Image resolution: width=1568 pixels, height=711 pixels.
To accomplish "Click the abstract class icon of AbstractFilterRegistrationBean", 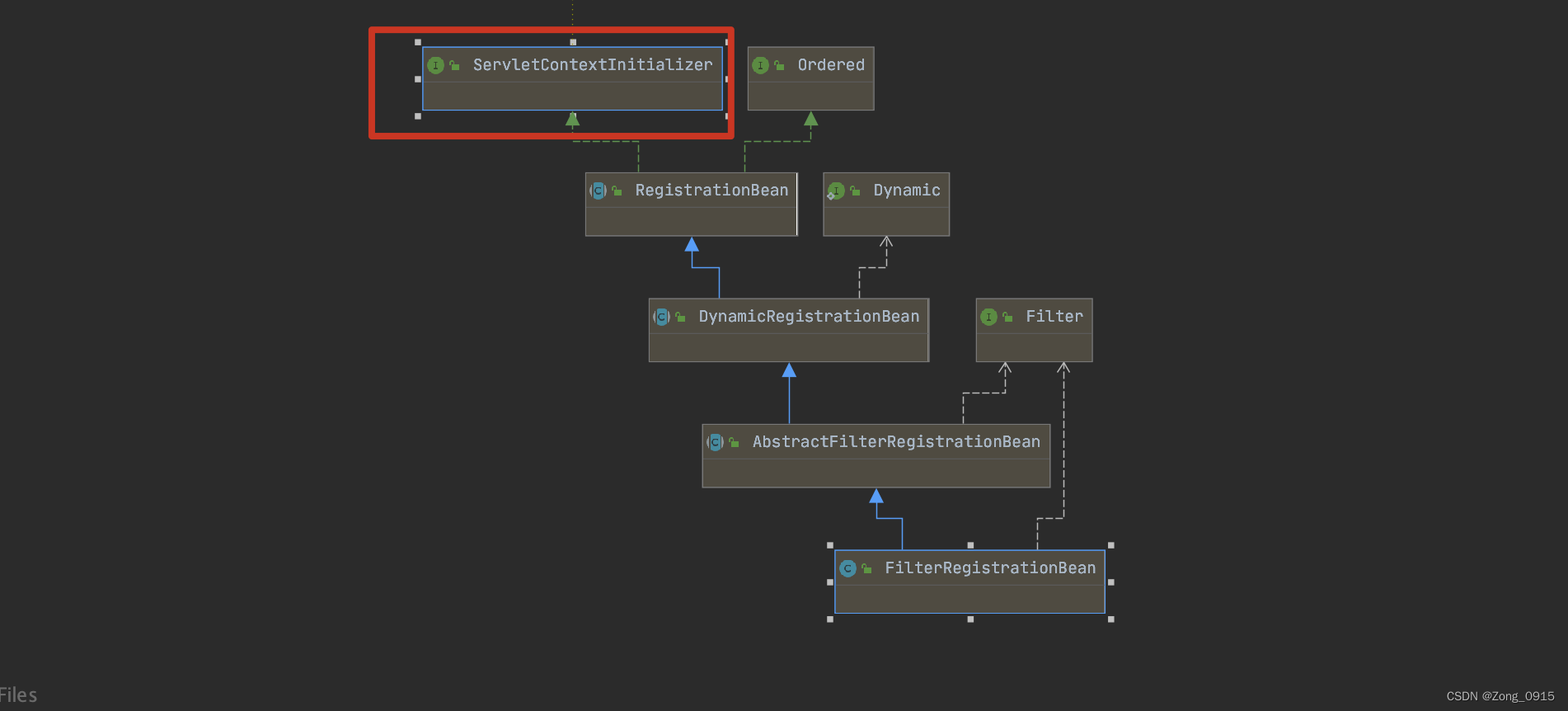I will coord(716,442).
